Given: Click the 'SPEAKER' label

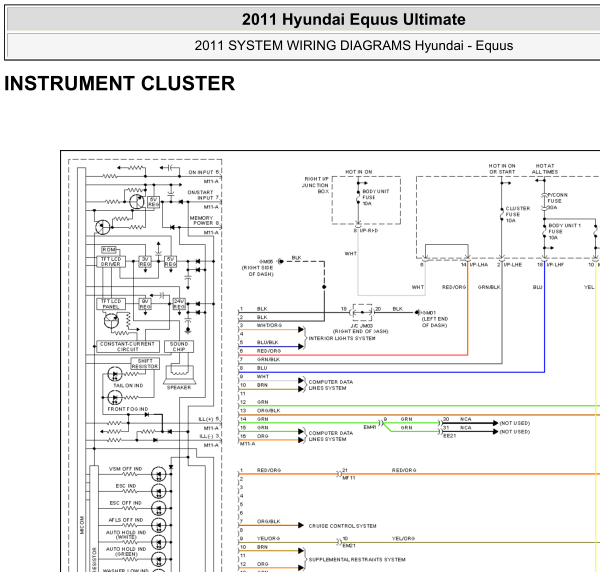Looking at the screenshot, I should [179, 388].
